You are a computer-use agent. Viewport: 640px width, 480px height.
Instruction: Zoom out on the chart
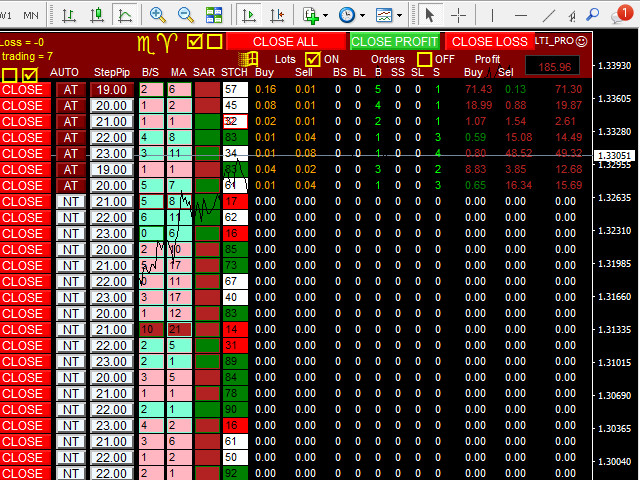(186, 15)
